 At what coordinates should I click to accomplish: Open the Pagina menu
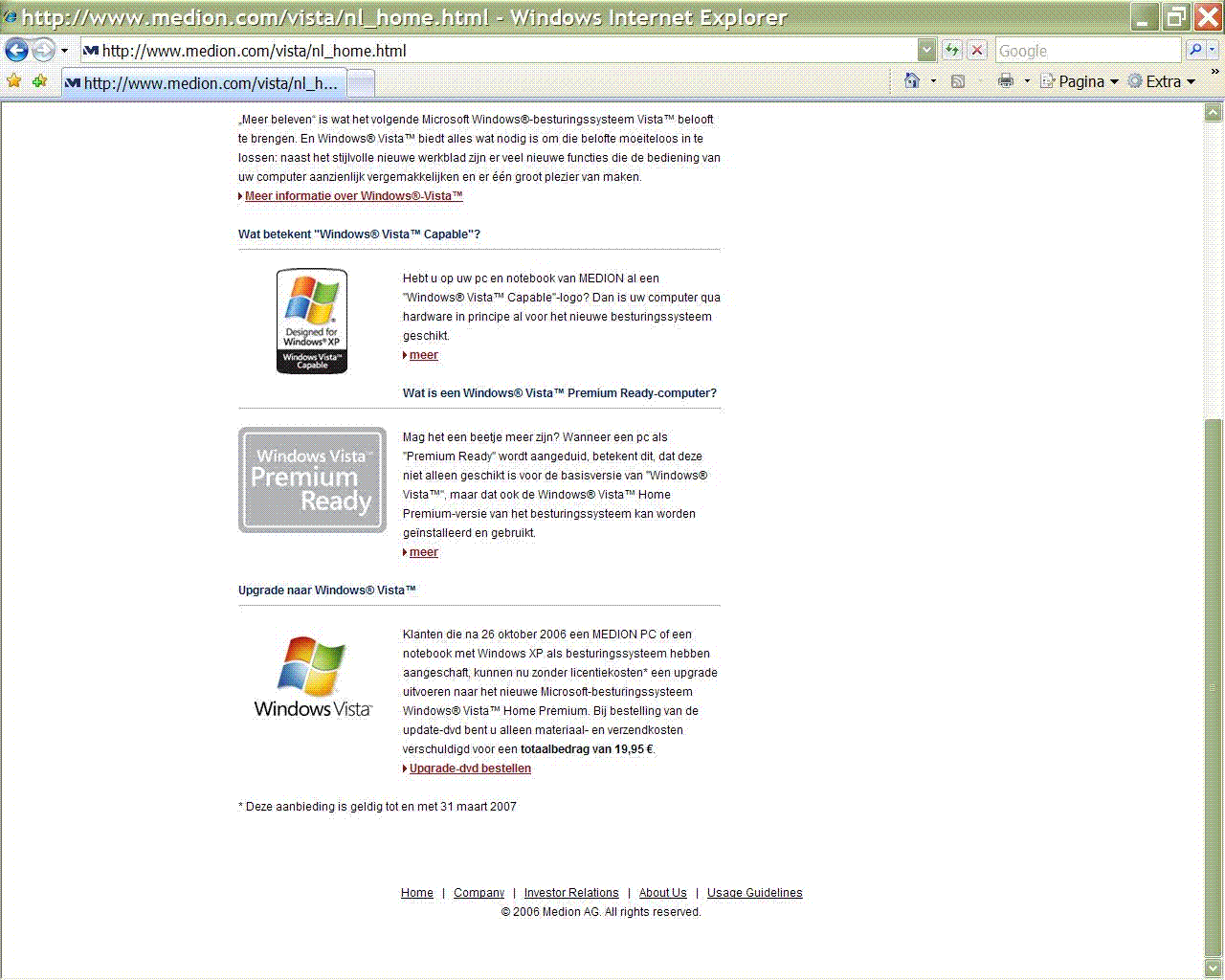pyautogui.click(x=1080, y=81)
